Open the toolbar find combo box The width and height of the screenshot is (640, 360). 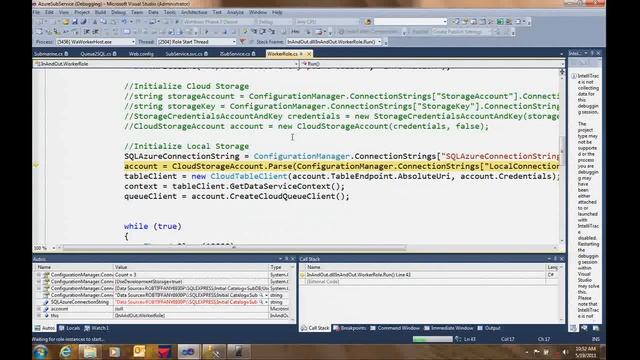[x=410, y=22]
